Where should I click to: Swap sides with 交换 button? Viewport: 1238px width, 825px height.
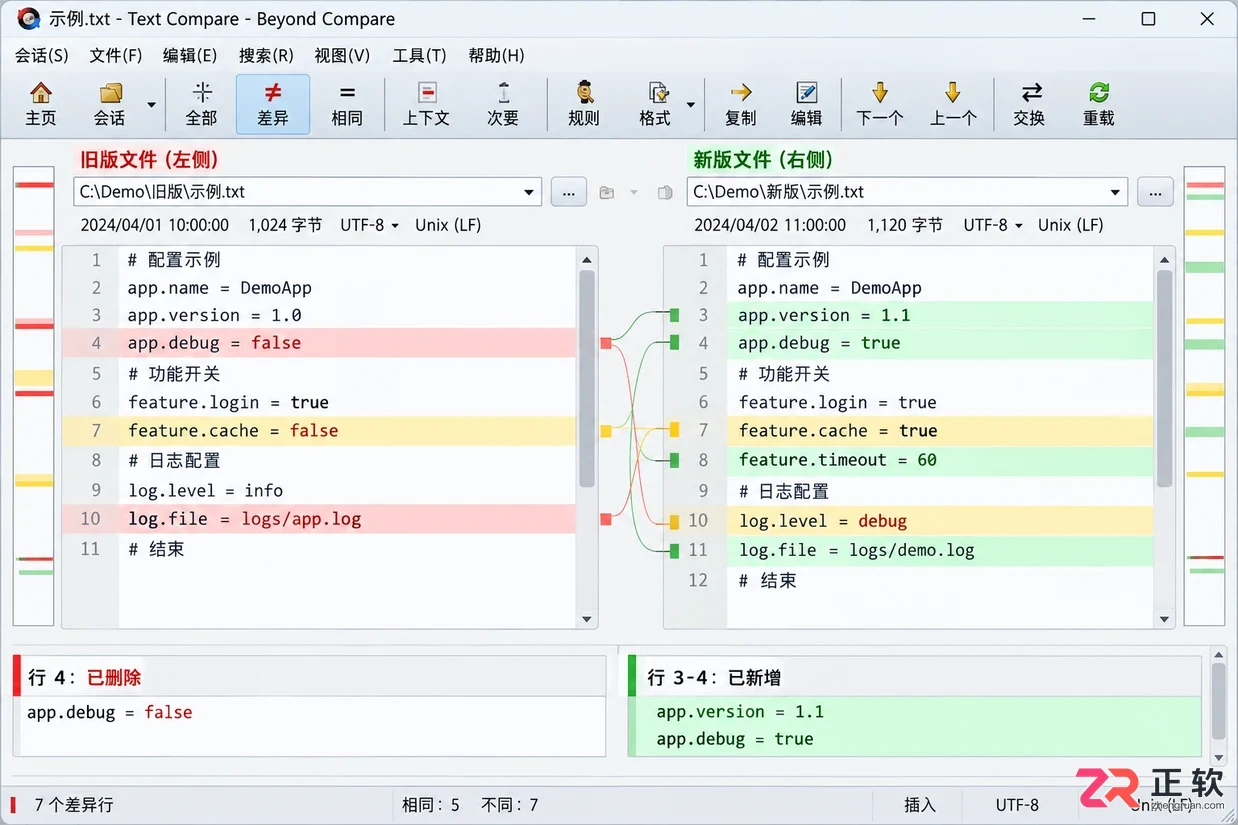(1029, 104)
